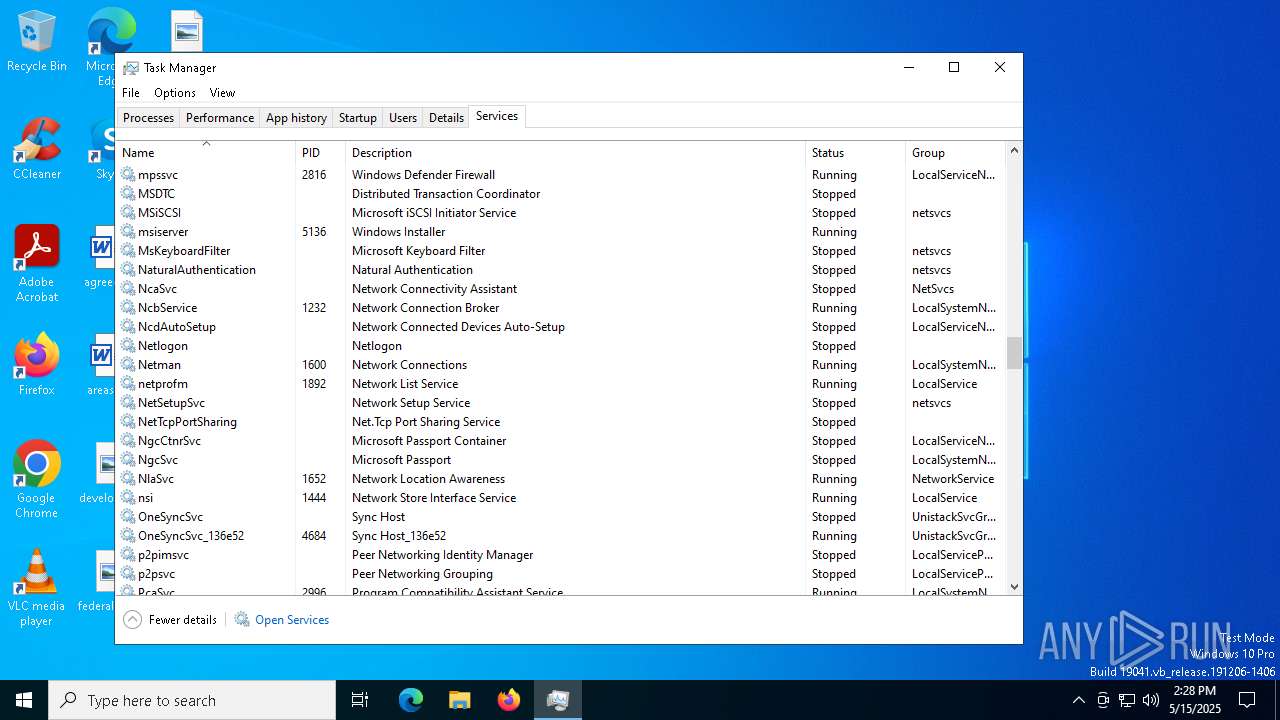The image size is (1280, 720).
Task: Select the NcaSvc service row
Action: [x=561, y=289]
